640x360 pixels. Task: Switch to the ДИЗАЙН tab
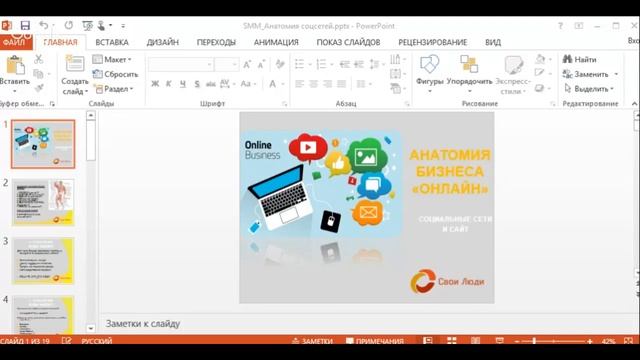(163, 42)
